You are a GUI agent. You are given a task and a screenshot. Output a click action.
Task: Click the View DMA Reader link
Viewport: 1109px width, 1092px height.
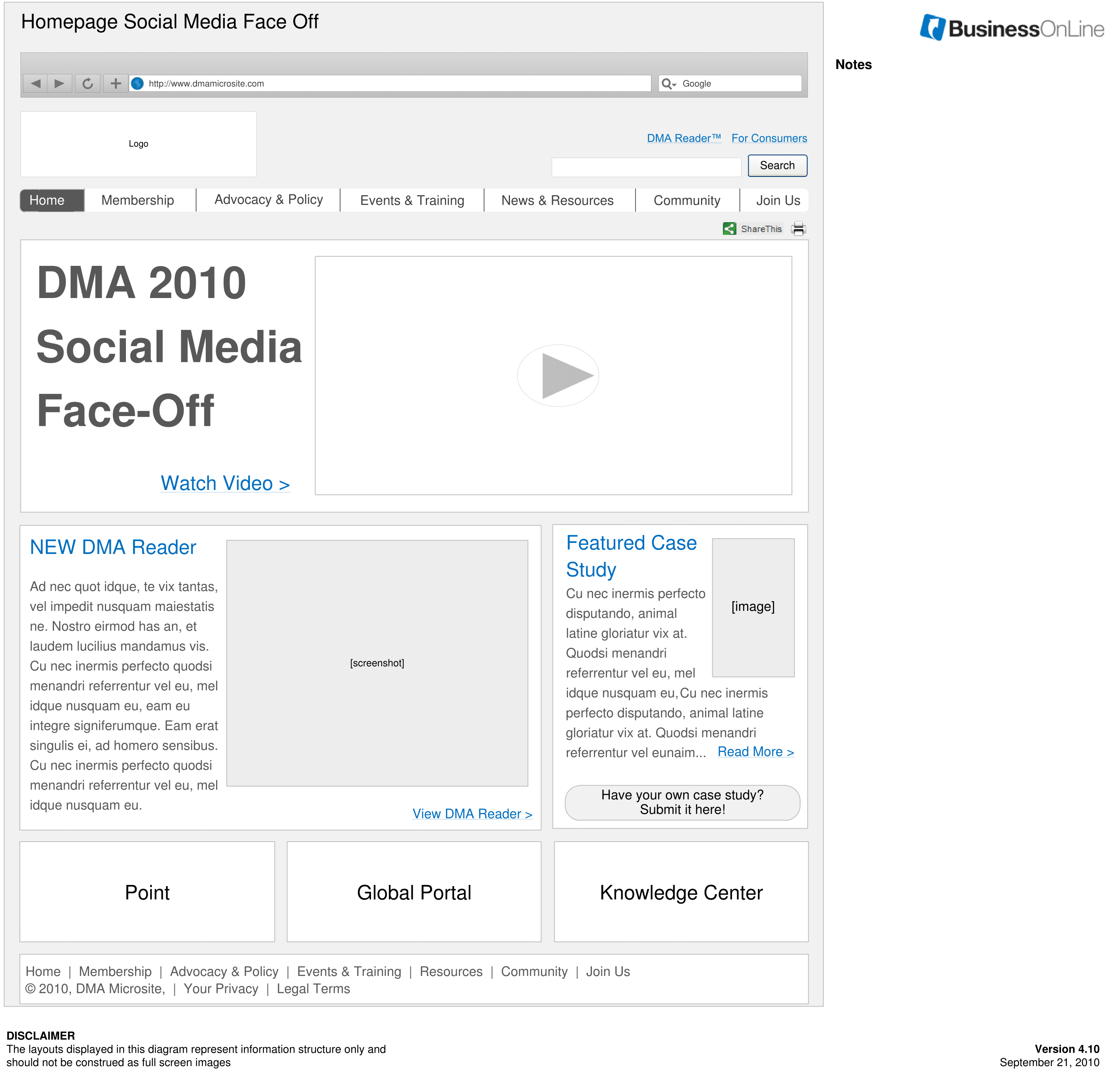[x=473, y=814]
